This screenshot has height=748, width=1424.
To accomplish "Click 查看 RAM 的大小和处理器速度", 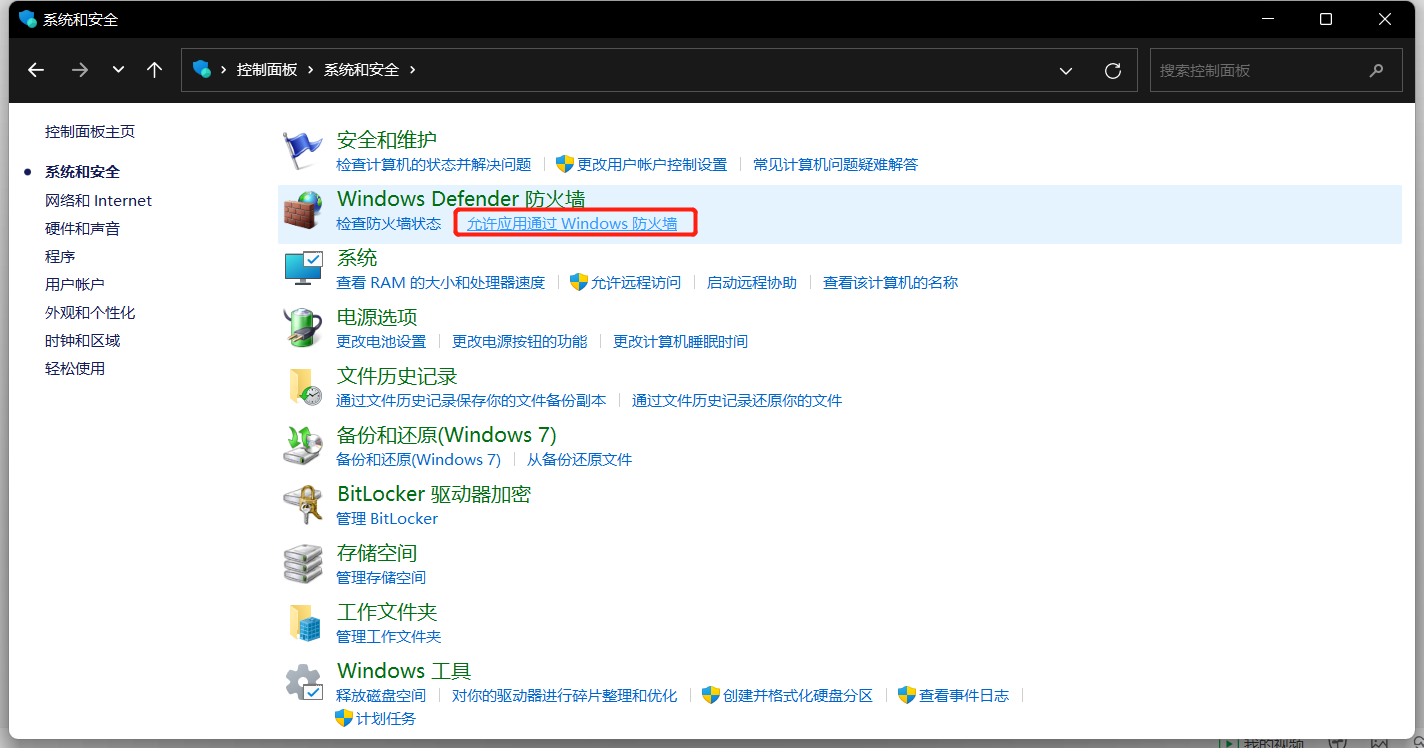I will [441, 283].
